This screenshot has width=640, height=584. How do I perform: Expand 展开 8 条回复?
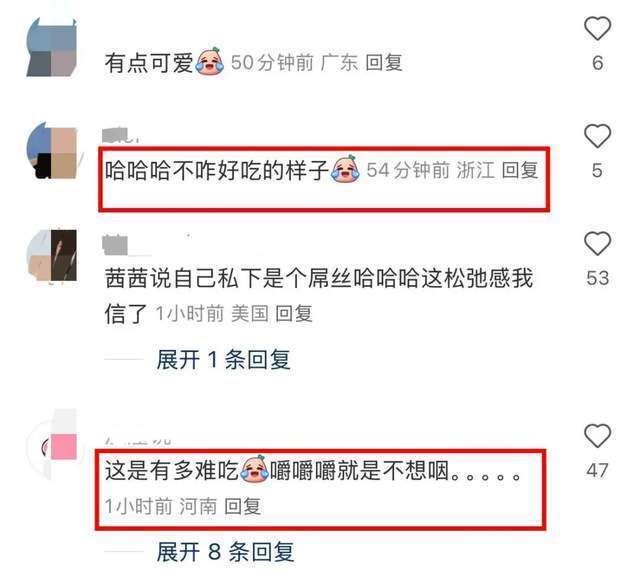pyautogui.click(x=225, y=552)
